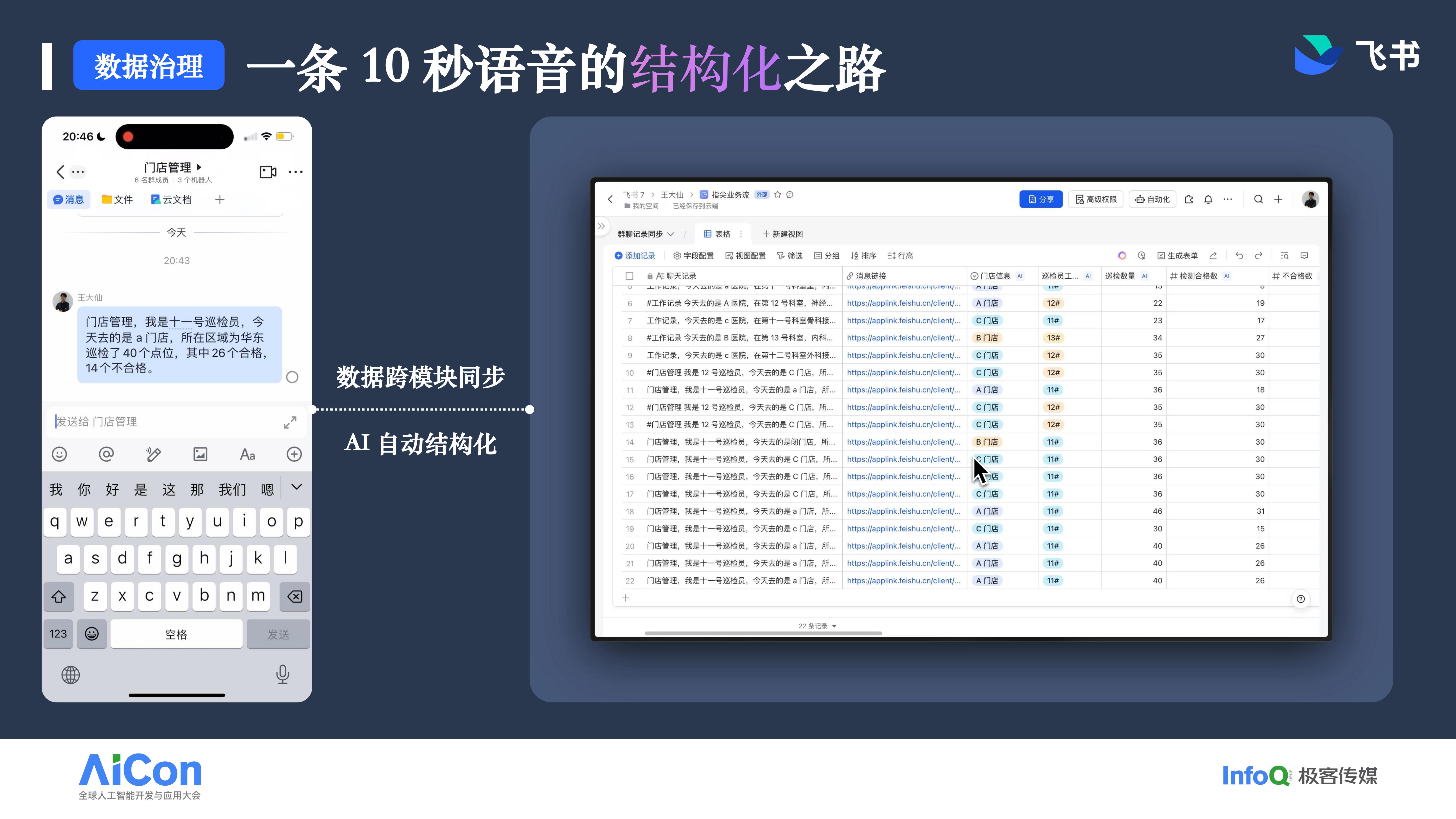Open the feishu link in row 6

click(x=903, y=303)
